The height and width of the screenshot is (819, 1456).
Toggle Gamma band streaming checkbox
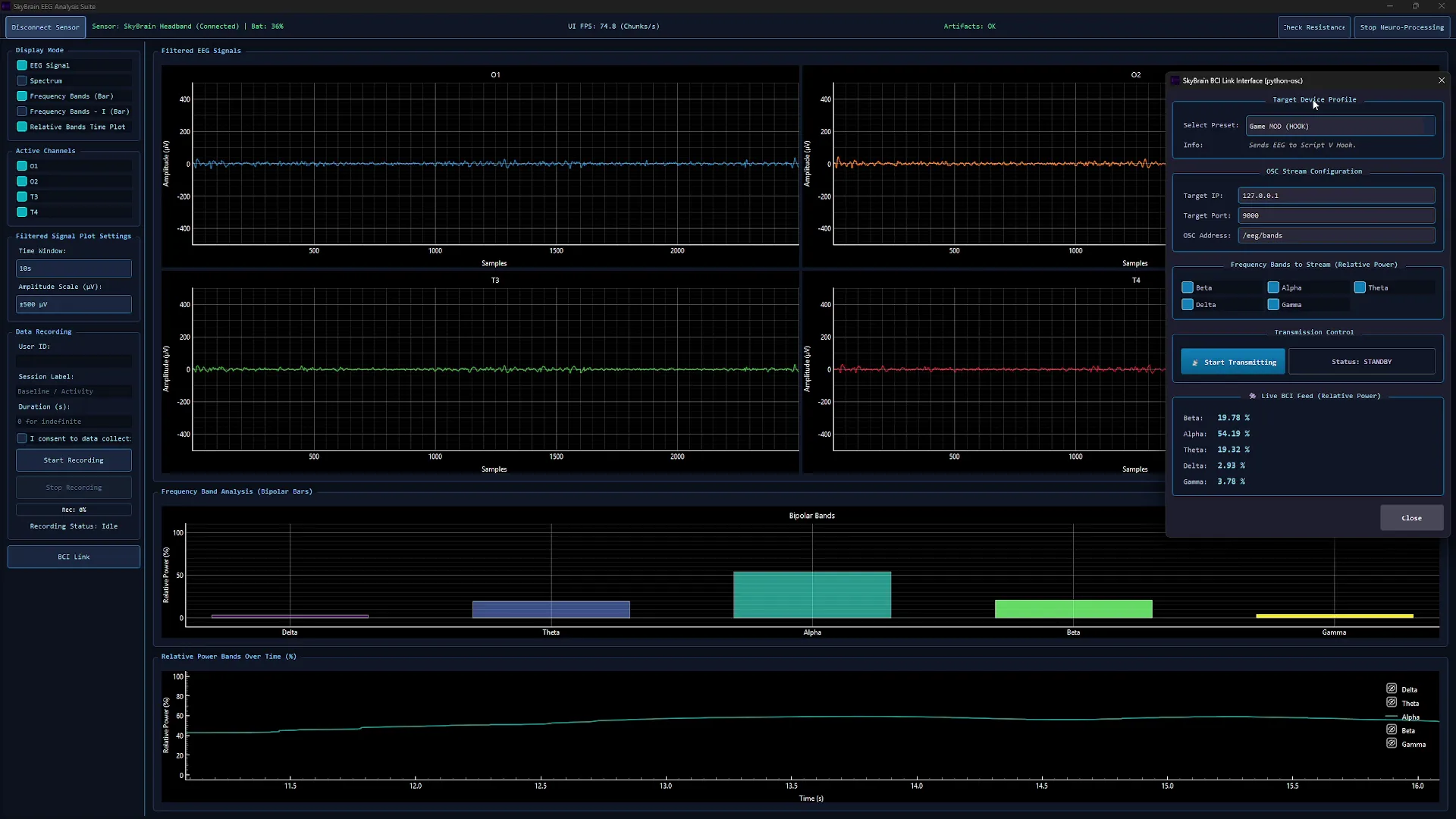coord(1273,305)
